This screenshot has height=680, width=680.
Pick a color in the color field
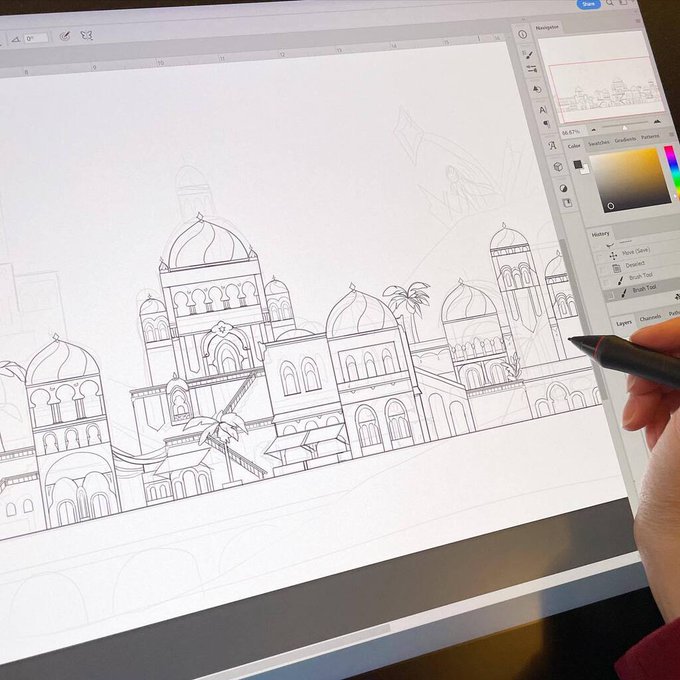tap(630, 180)
